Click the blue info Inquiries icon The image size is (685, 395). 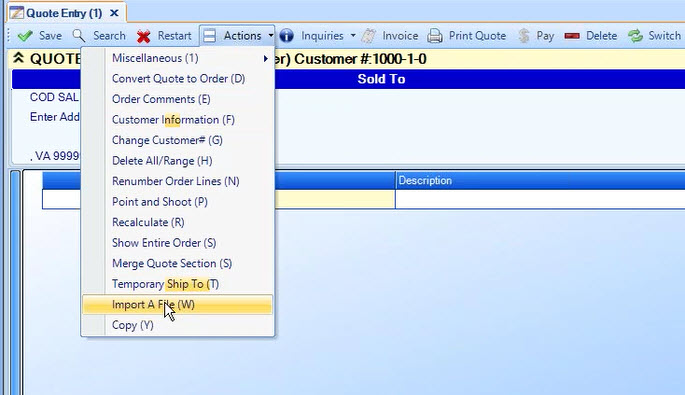287,35
